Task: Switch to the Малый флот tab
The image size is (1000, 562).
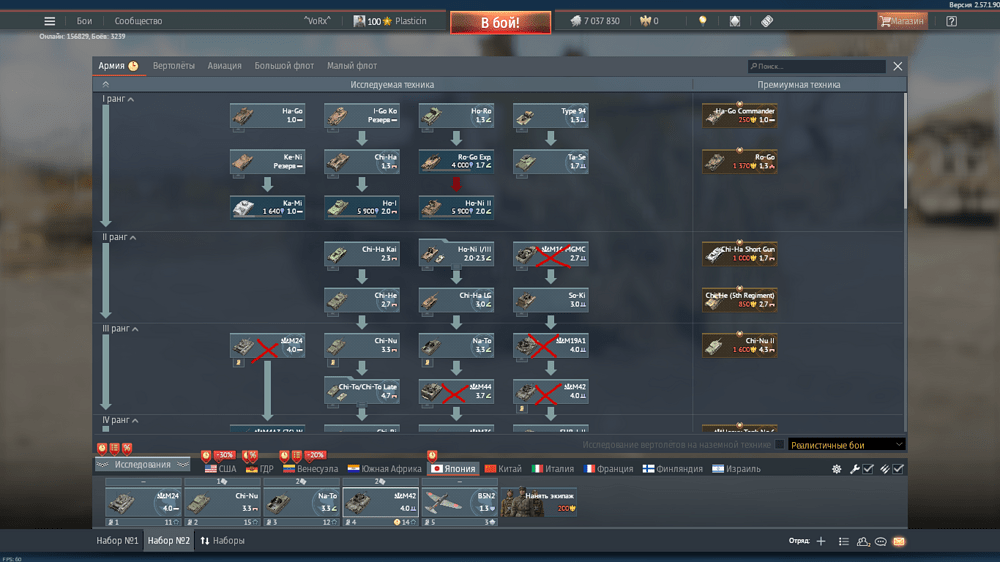Action: tap(352, 66)
